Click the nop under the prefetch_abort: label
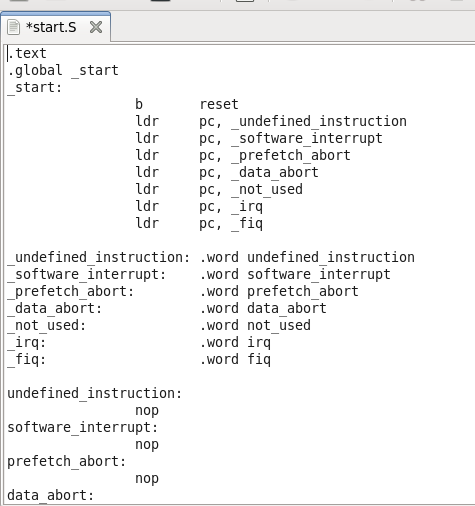 (147, 479)
